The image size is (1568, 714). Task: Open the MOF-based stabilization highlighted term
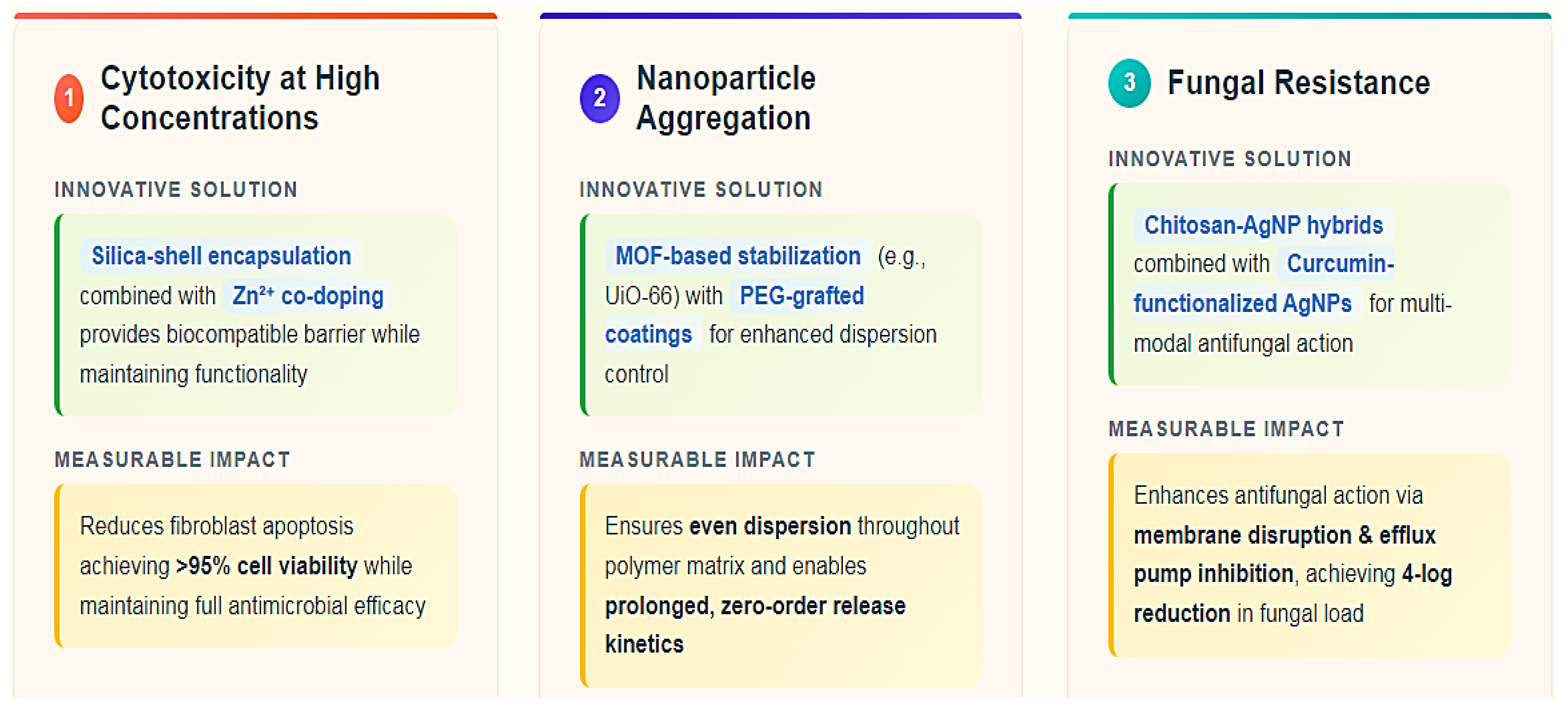[738, 256]
